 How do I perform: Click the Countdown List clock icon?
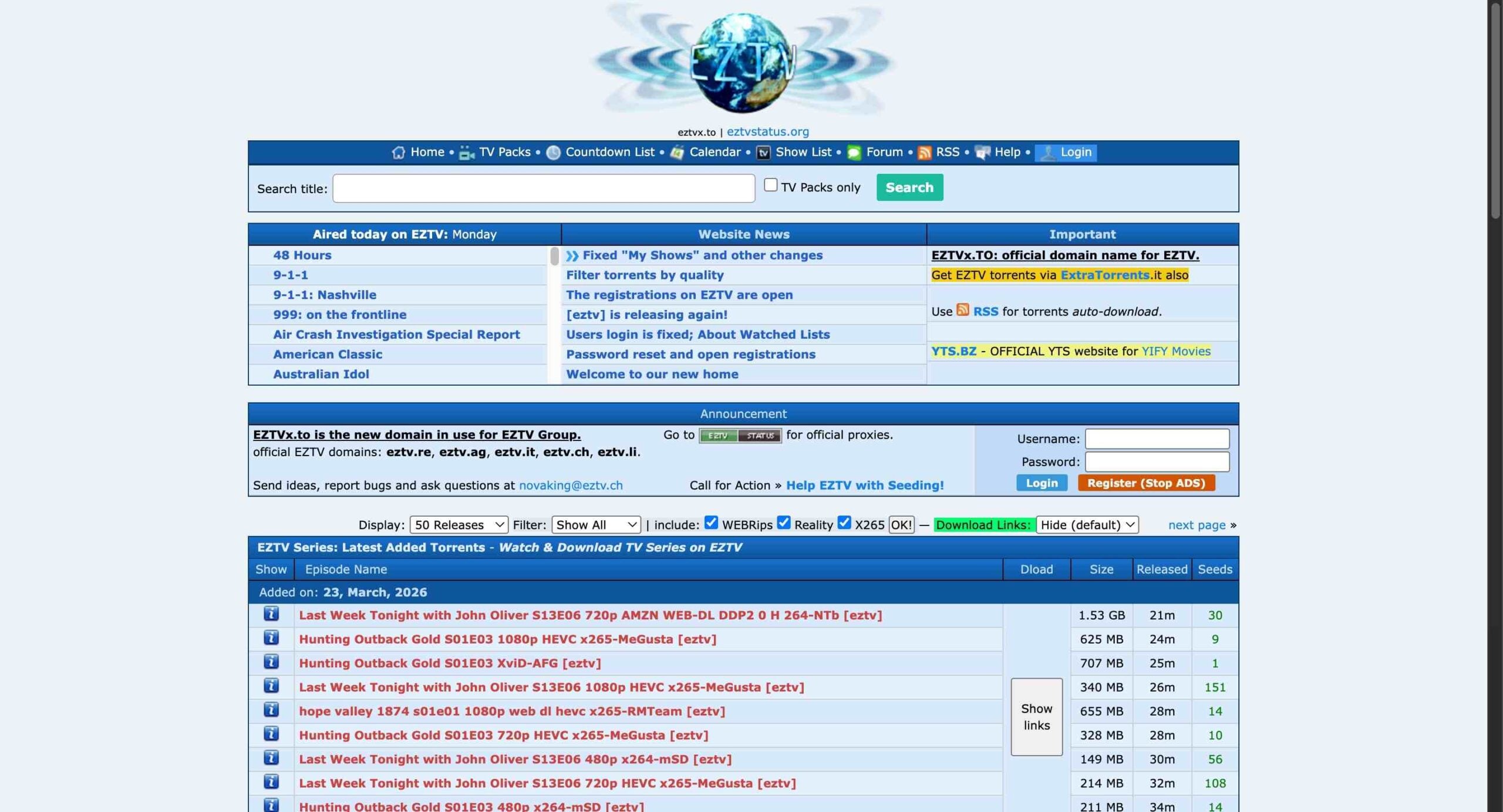click(553, 153)
